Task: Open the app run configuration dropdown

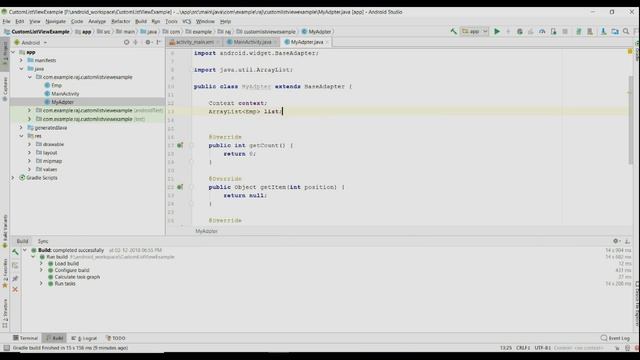Action: click(474, 31)
